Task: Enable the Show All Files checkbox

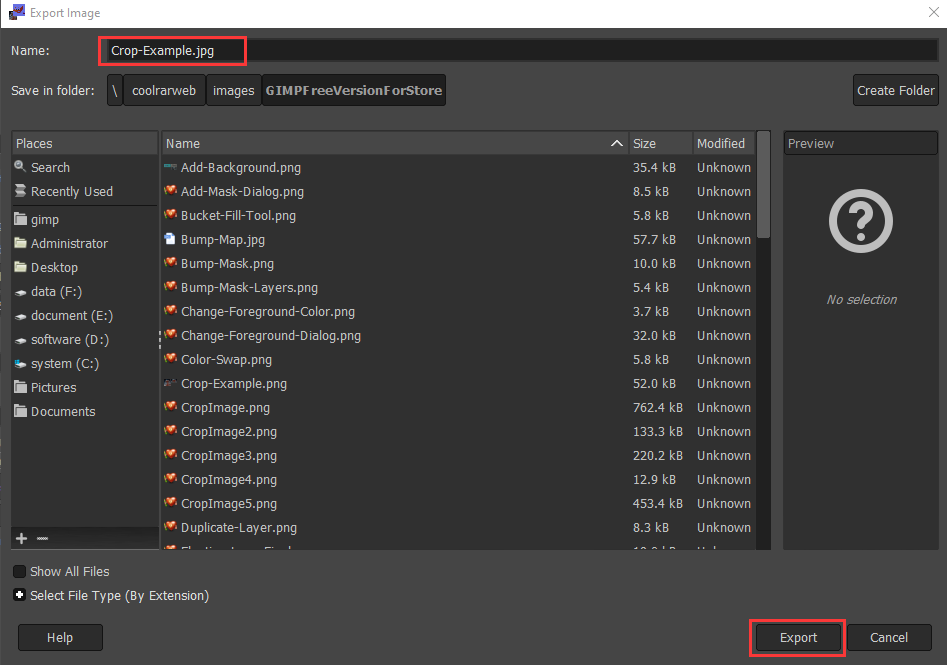Action: point(19,571)
